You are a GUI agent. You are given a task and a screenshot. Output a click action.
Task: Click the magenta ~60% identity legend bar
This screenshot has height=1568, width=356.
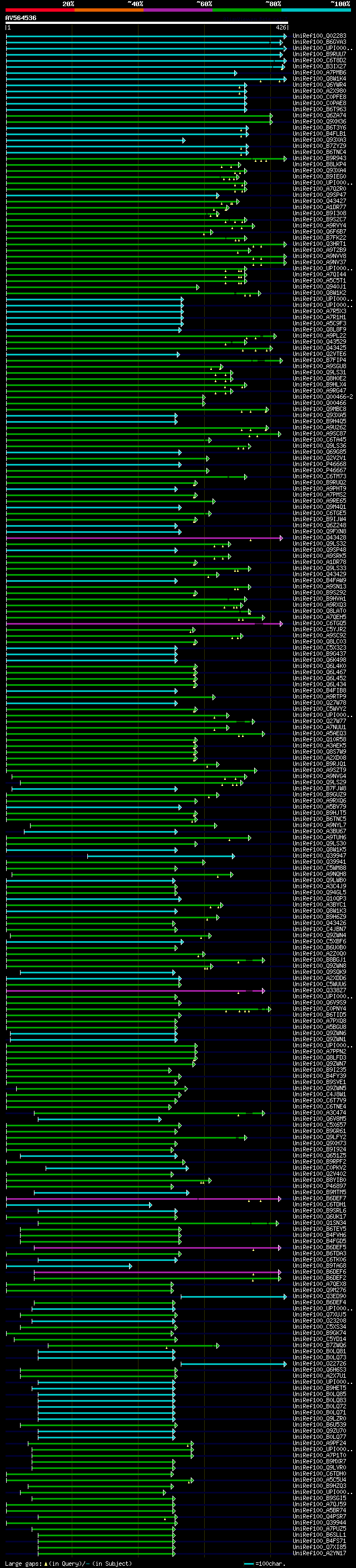click(x=179, y=10)
